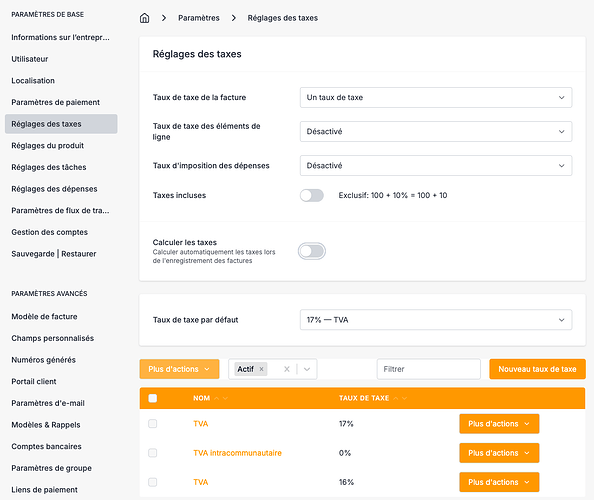The image size is (594, 500).
Task: Sort by TAUX DE TAXE descending arrow
Action: tap(405, 398)
